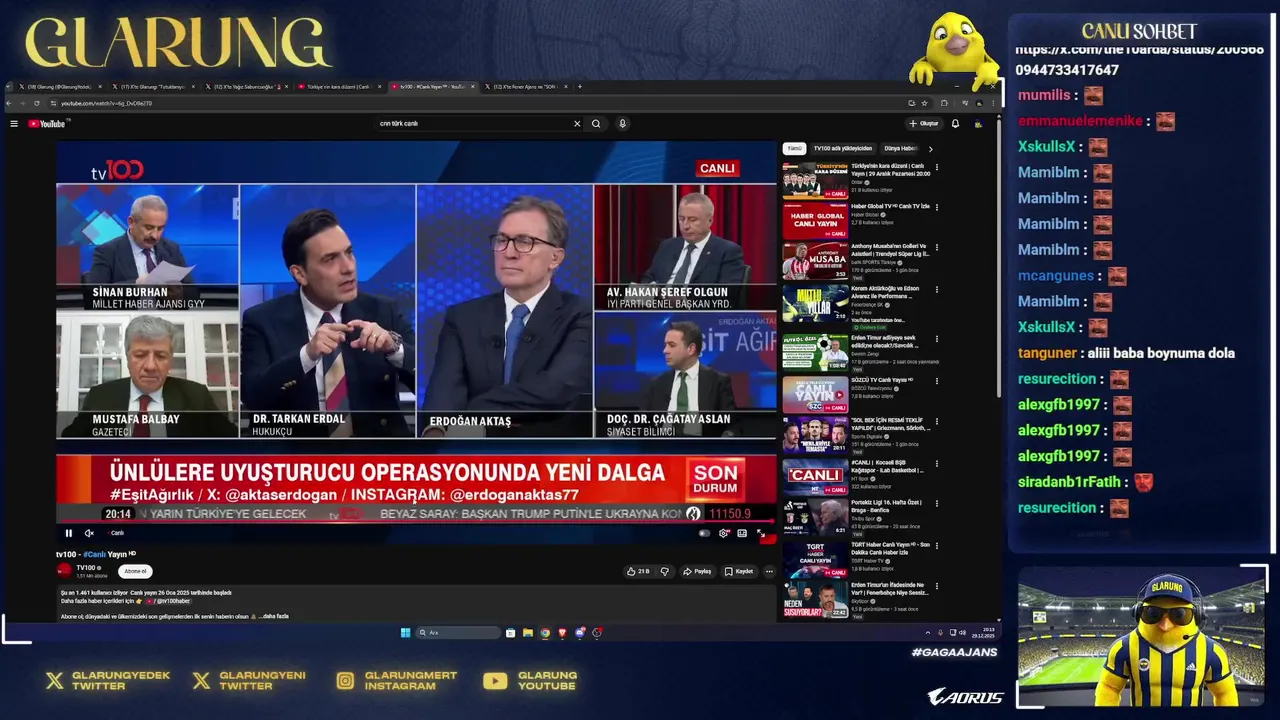Open the TV100 channel avatar

[64, 571]
